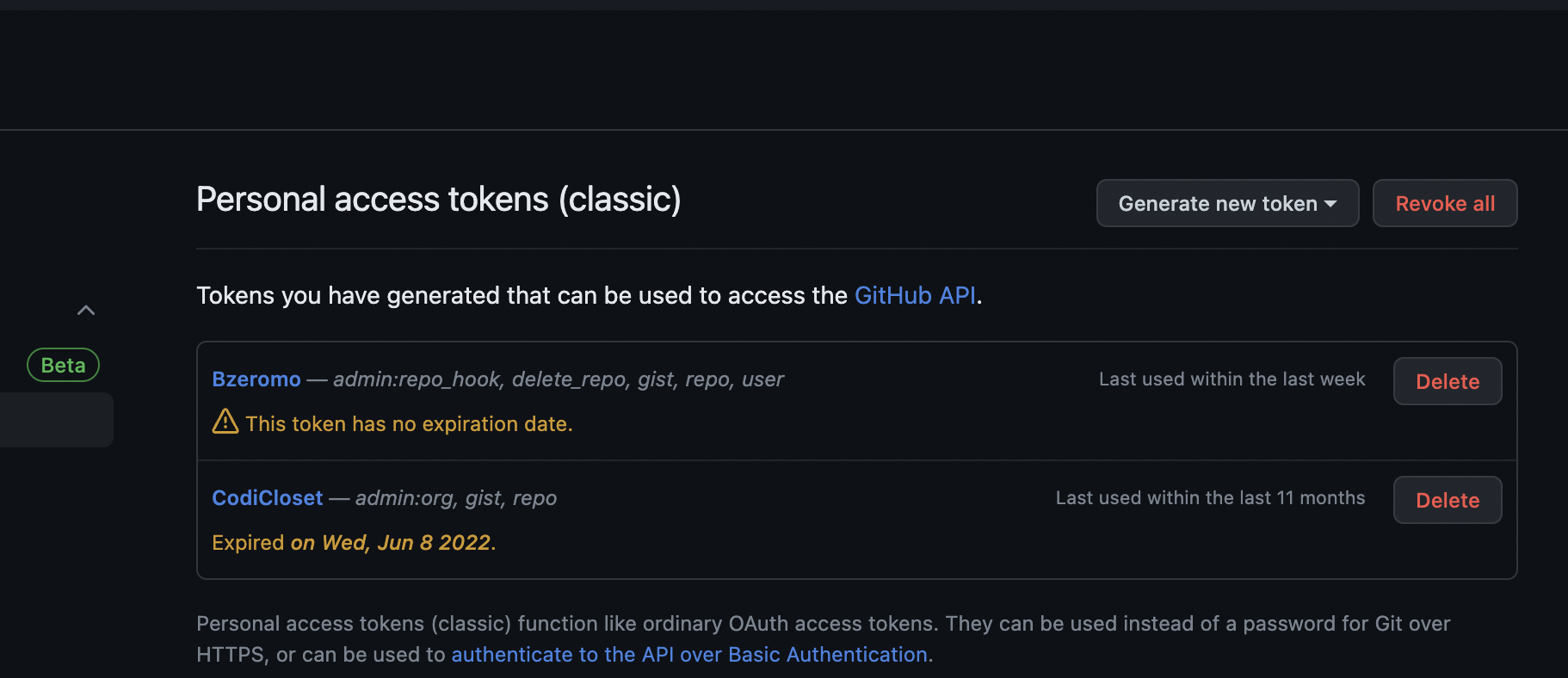Screen dimensions: 1568x678
Task: Click the Bzeromo scopes text admin:repo_hook, delete_repo
Action: point(479,379)
